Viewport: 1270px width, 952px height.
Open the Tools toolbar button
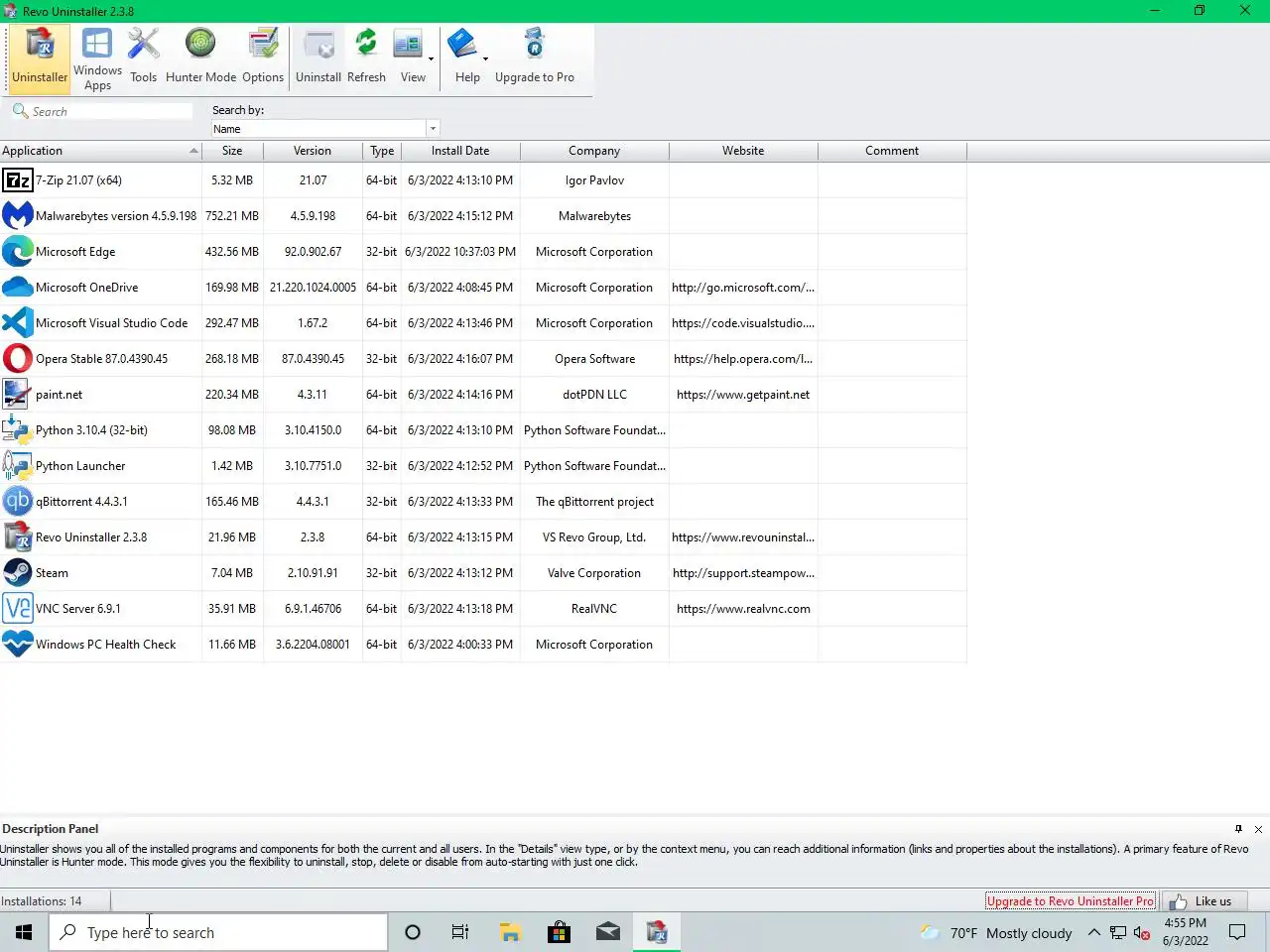coord(143,59)
